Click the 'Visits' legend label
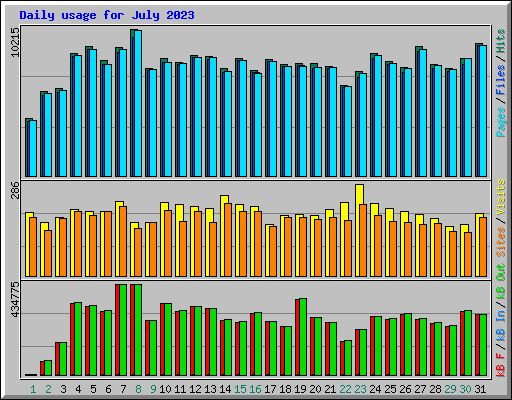The height and width of the screenshot is (400, 512). (x=501, y=197)
